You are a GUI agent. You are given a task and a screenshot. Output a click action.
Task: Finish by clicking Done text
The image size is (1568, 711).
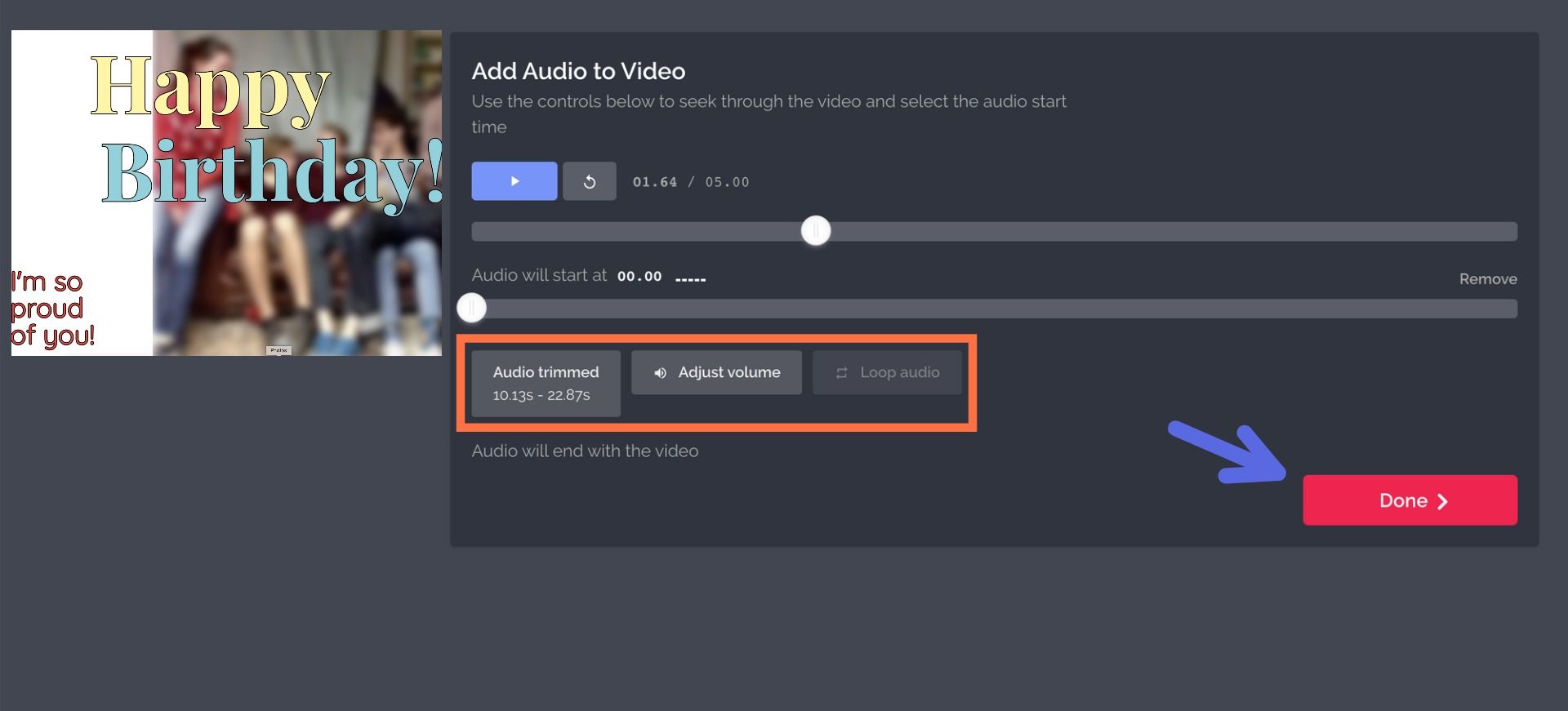coord(1402,500)
